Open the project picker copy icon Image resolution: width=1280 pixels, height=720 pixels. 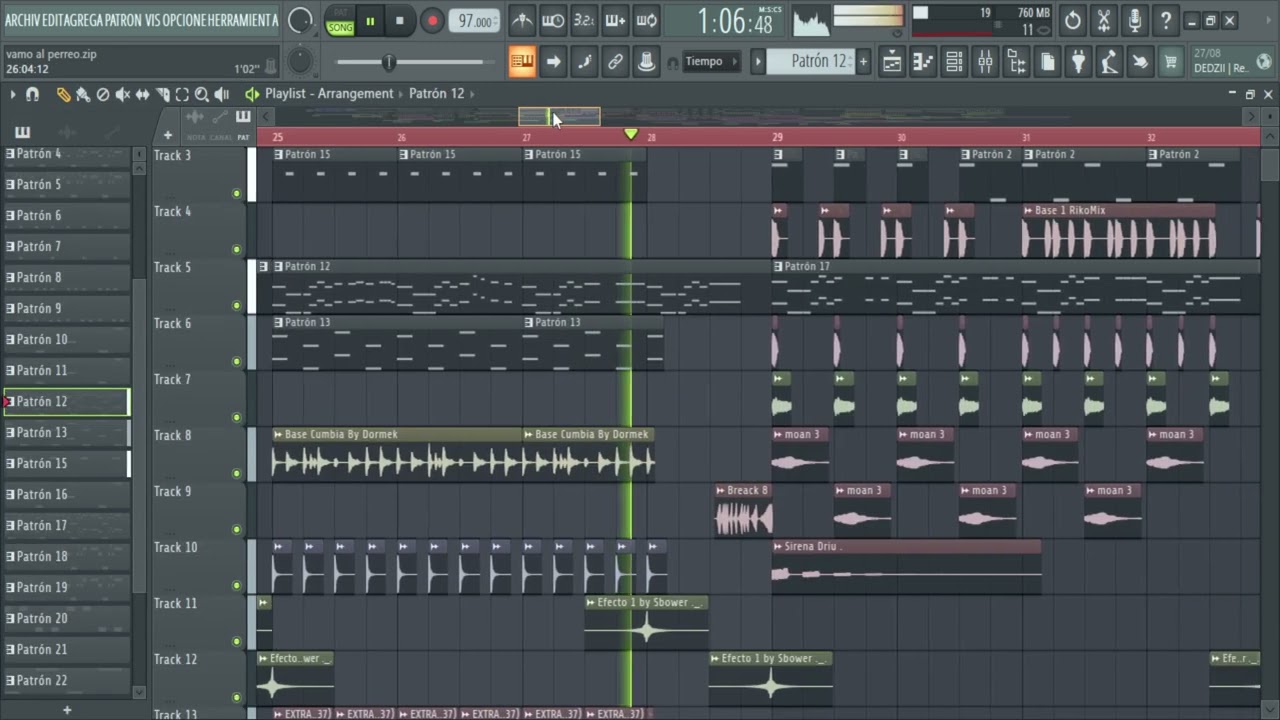tap(1047, 62)
